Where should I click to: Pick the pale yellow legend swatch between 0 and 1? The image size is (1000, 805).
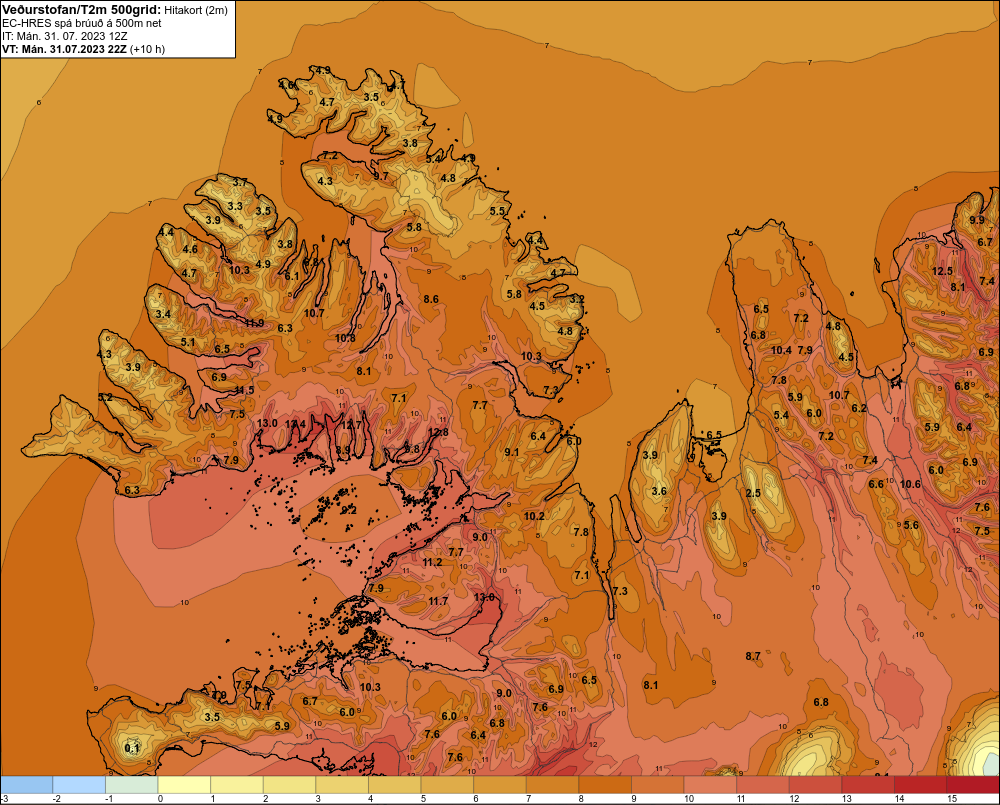(184, 785)
